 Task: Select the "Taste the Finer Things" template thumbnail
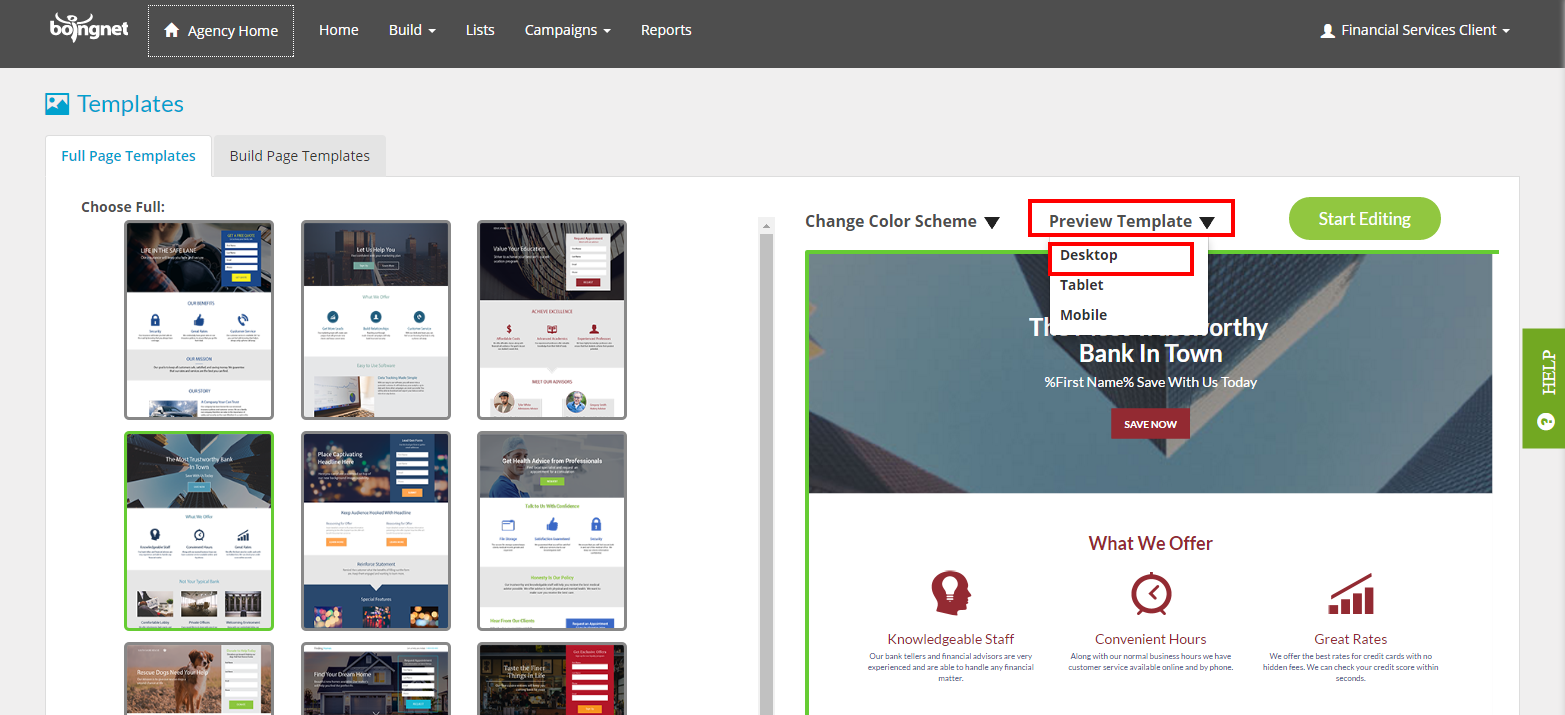[552, 679]
